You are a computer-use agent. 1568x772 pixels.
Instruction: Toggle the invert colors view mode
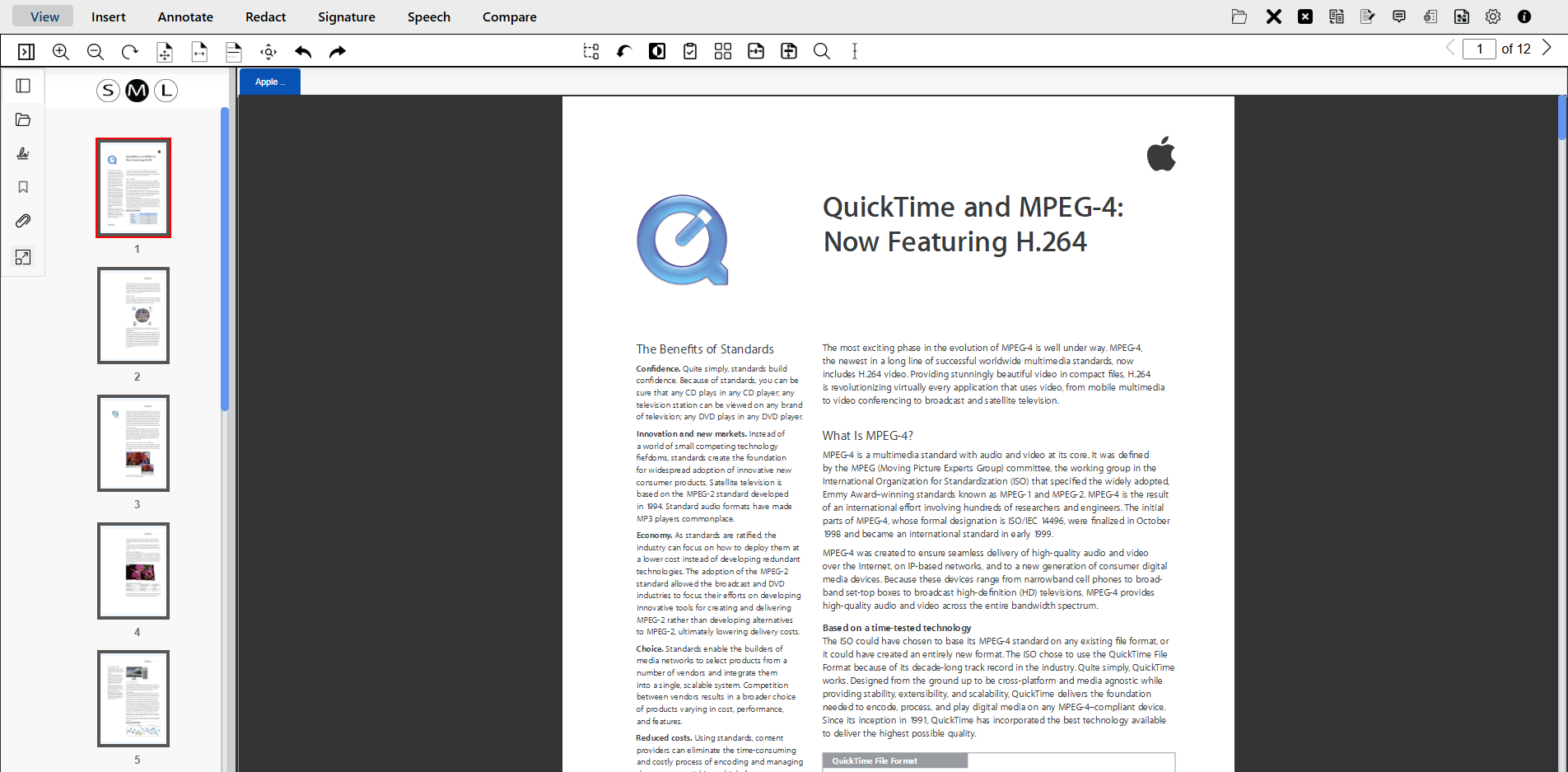pyautogui.click(x=656, y=51)
